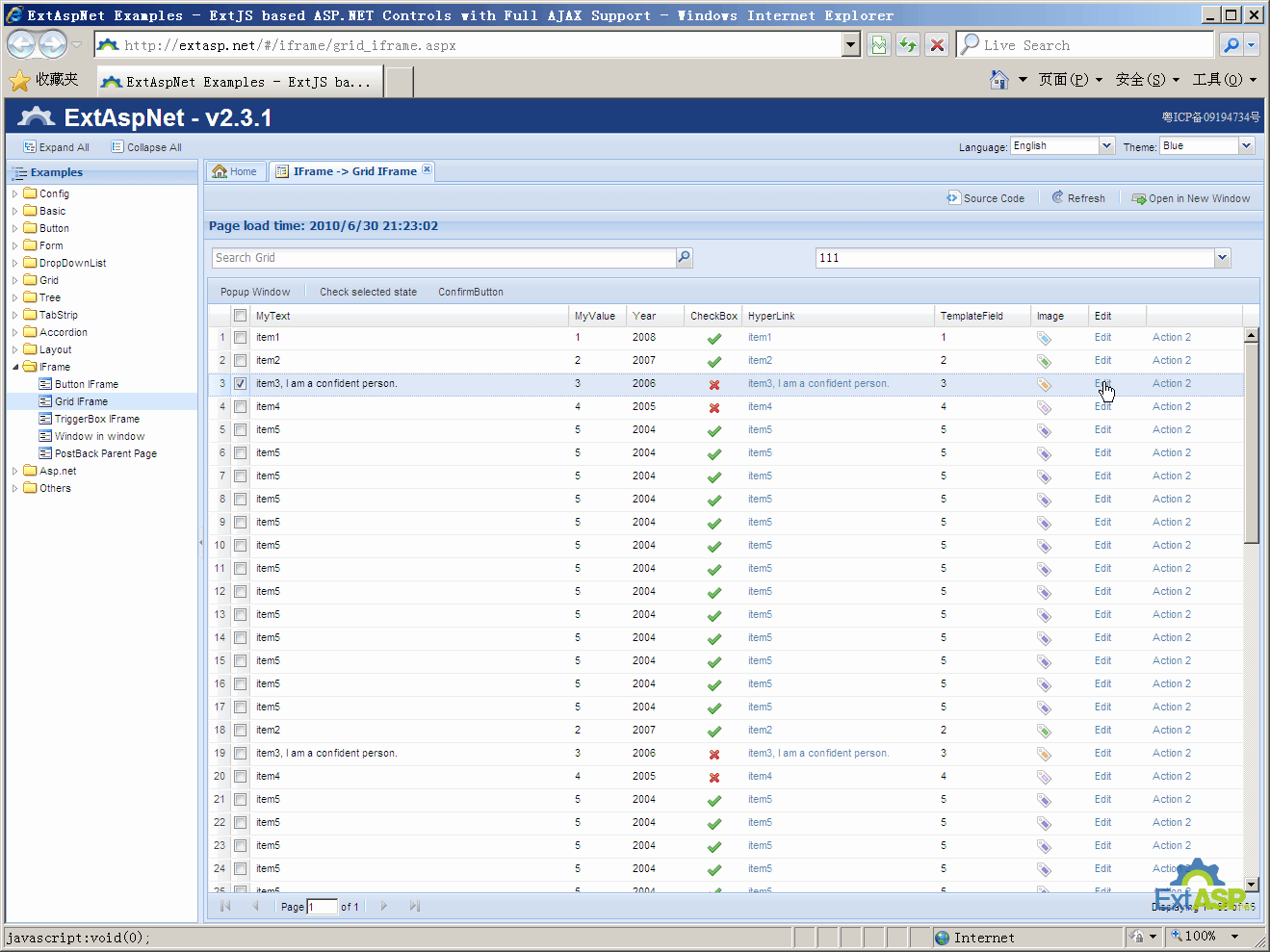Click the Live Search magnifier icon
This screenshot has height=952, width=1270.
click(1231, 44)
